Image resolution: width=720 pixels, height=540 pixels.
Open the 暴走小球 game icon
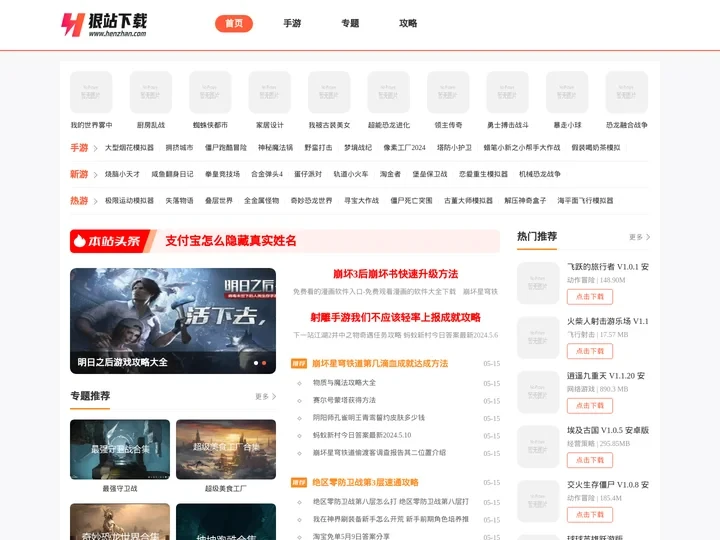[x=567, y=92]
